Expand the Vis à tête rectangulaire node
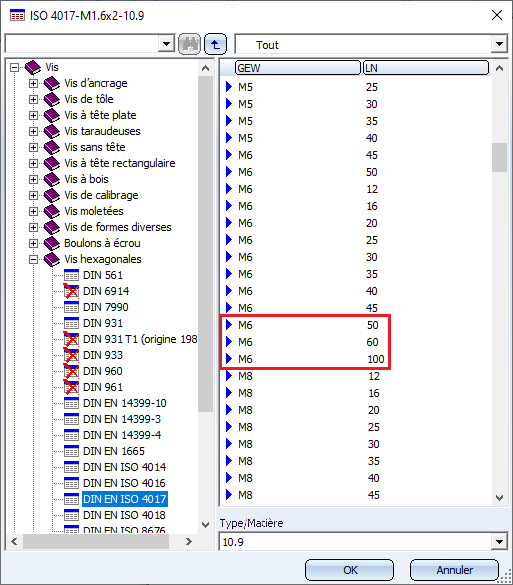The image size is (513, 585). coord(33,164)
